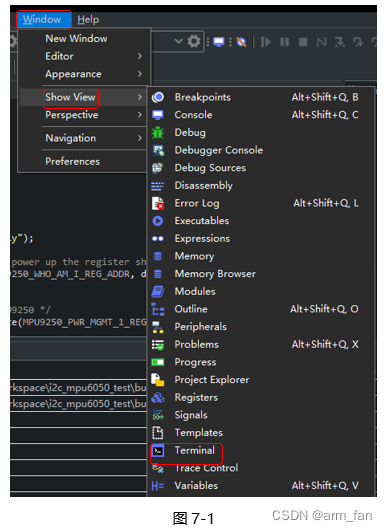Click the Variables icon
Viewport: 387px width, 531px height.
[158, 486]
